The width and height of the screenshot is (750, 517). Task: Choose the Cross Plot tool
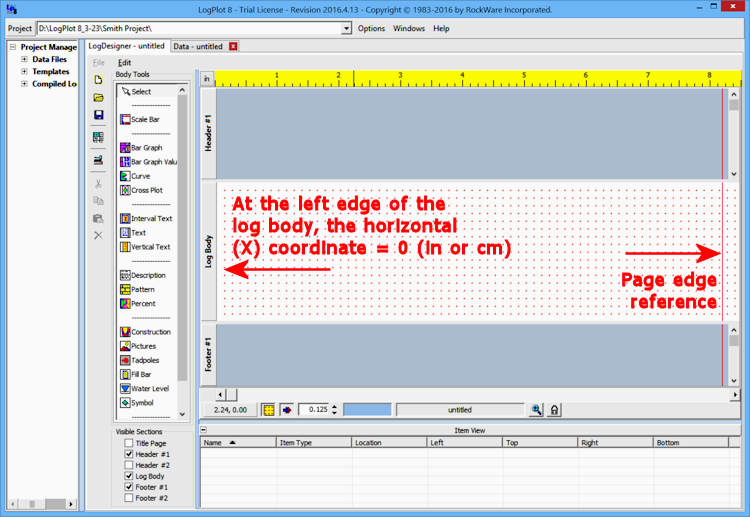(146, 190)
